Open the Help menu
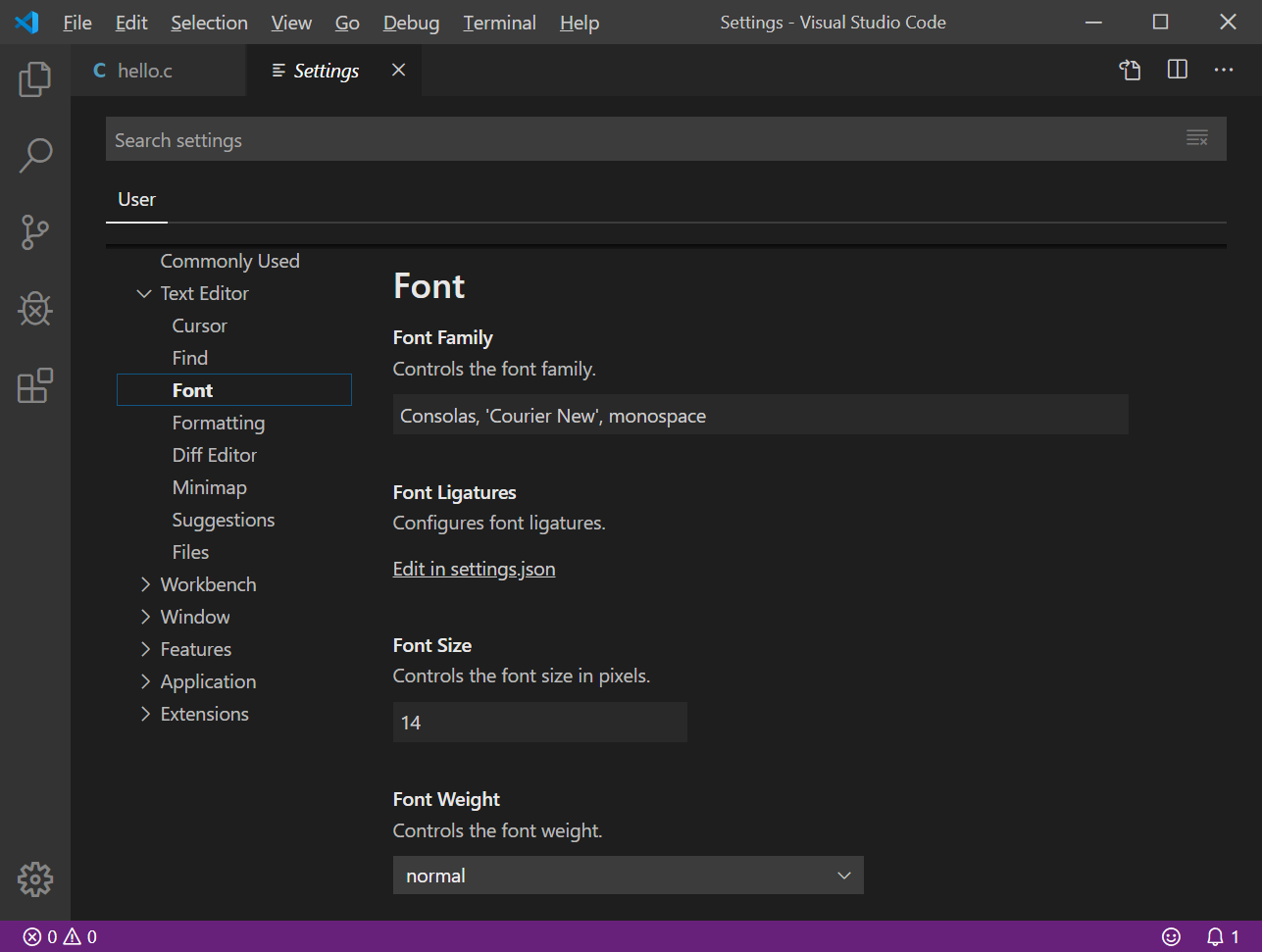 click(580, 23)
